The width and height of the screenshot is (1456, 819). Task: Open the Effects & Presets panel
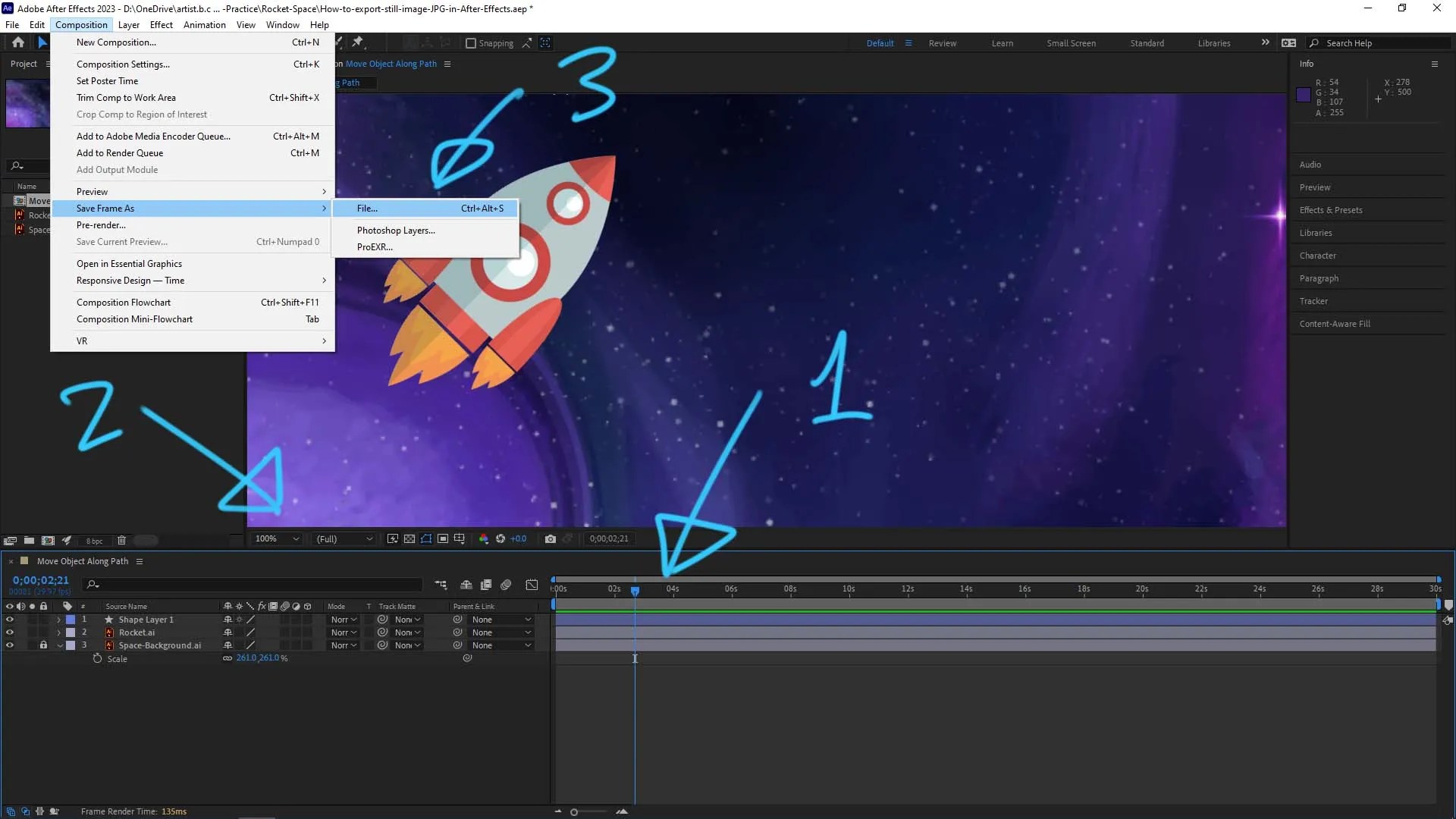click(1330, 210)
